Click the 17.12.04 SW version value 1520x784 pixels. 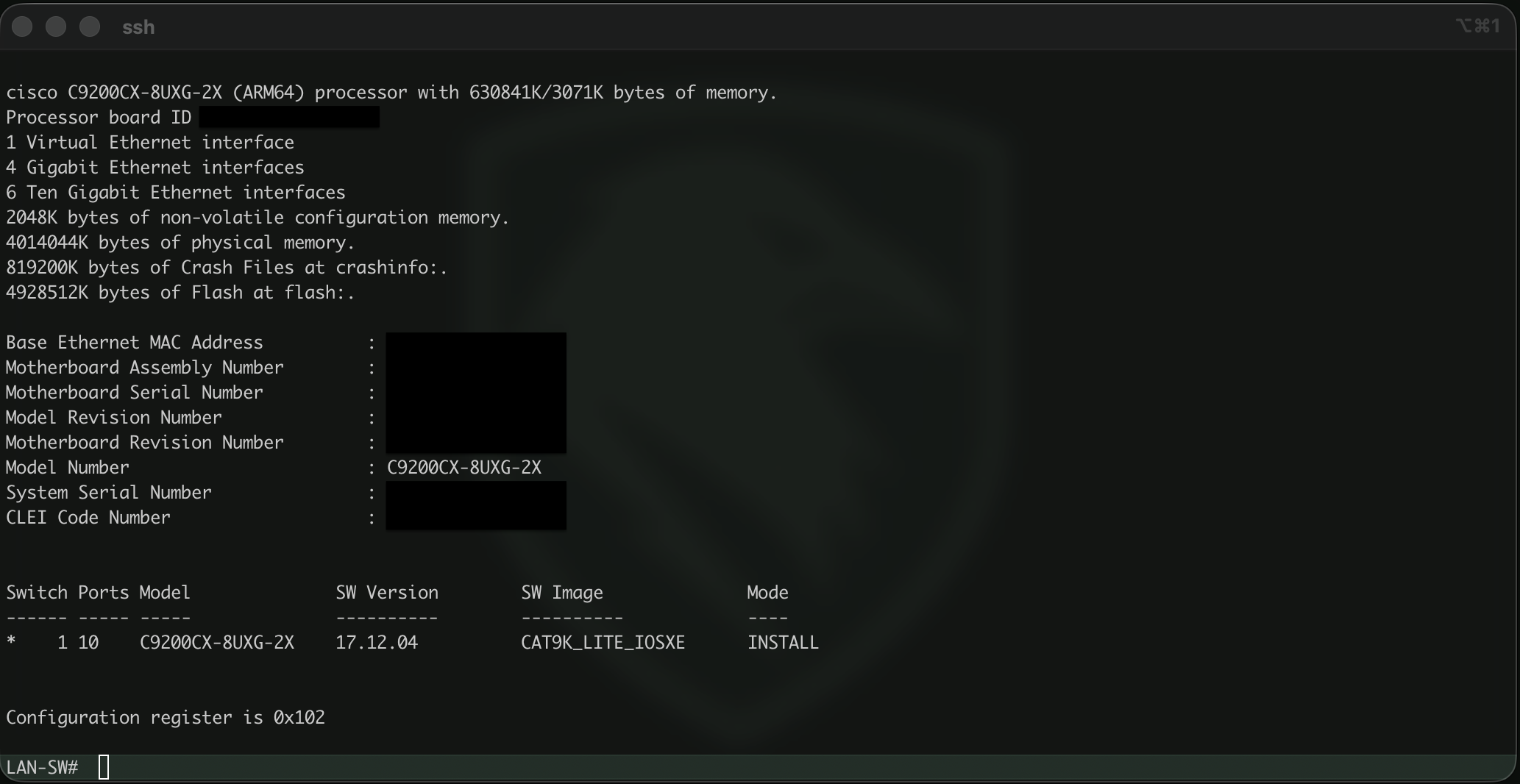[x=377, y=643]
